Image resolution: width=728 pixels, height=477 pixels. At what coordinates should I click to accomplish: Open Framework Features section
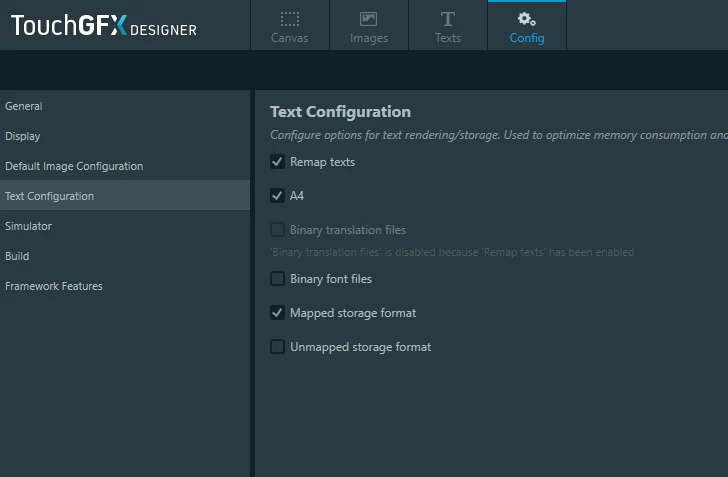[125, 286]
